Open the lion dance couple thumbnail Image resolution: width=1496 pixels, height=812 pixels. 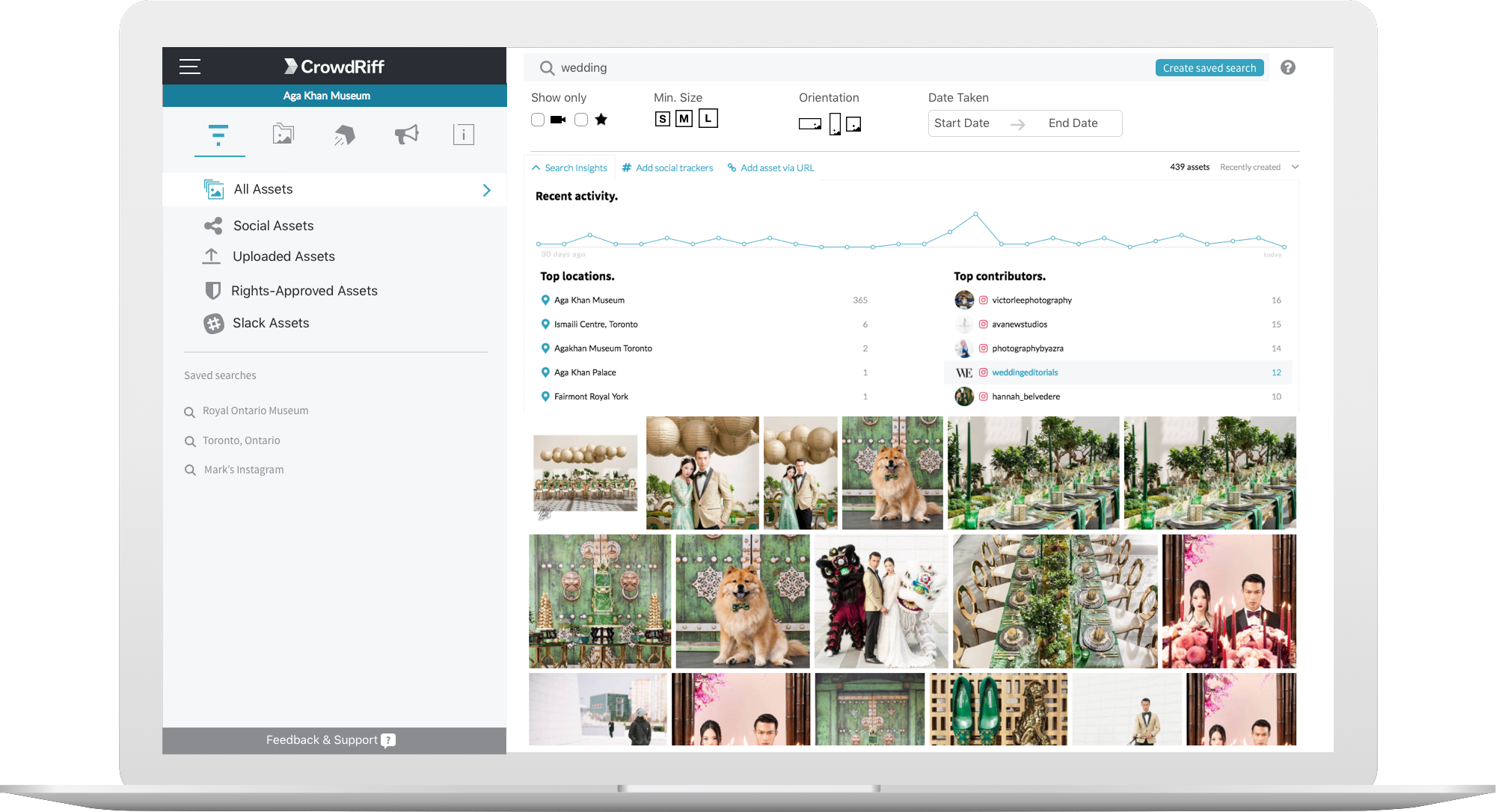881,601
